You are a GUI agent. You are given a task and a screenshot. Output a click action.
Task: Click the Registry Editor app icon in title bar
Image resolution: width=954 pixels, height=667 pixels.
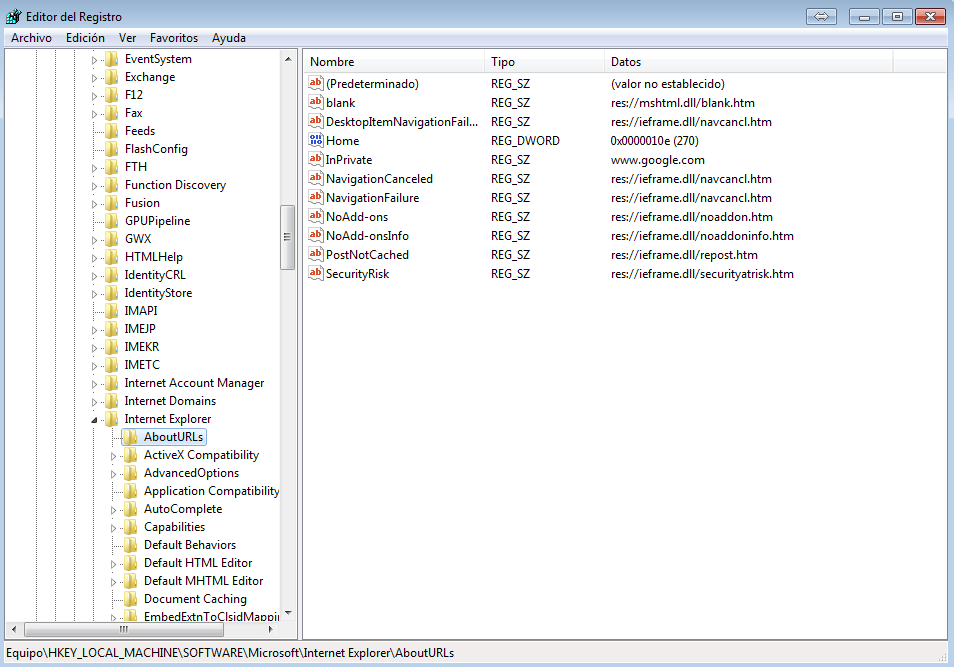tap(13, 16)
